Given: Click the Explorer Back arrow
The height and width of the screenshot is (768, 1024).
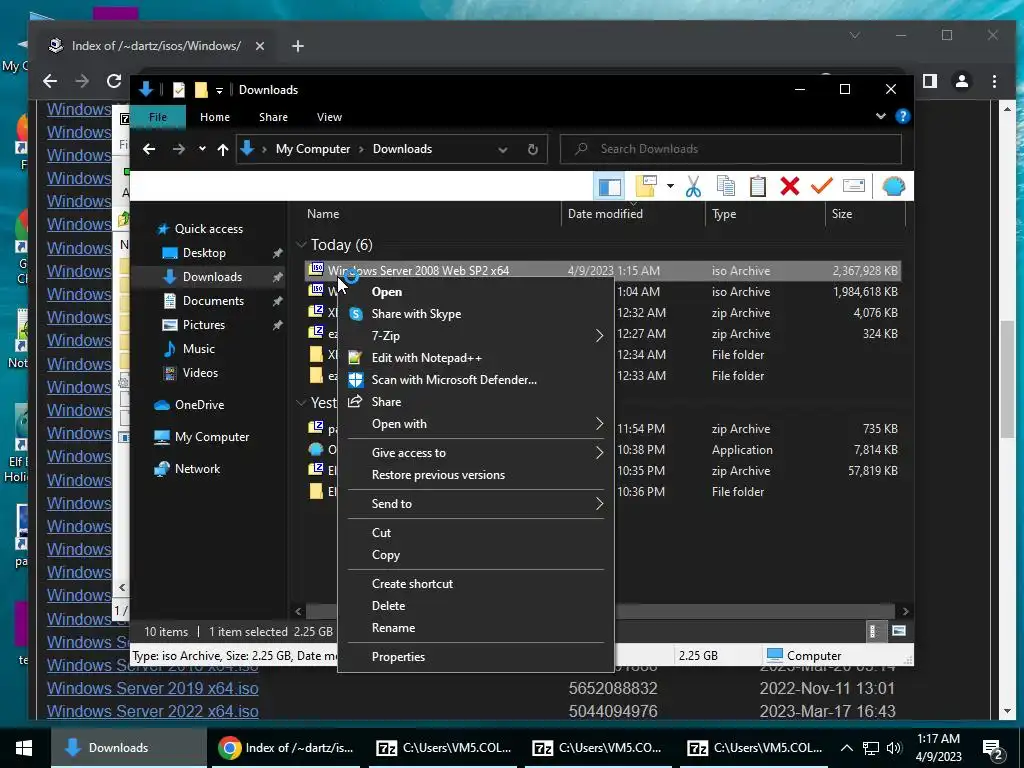Looking at the screenshot, I should pyautogui.click(x=149, y=150).
